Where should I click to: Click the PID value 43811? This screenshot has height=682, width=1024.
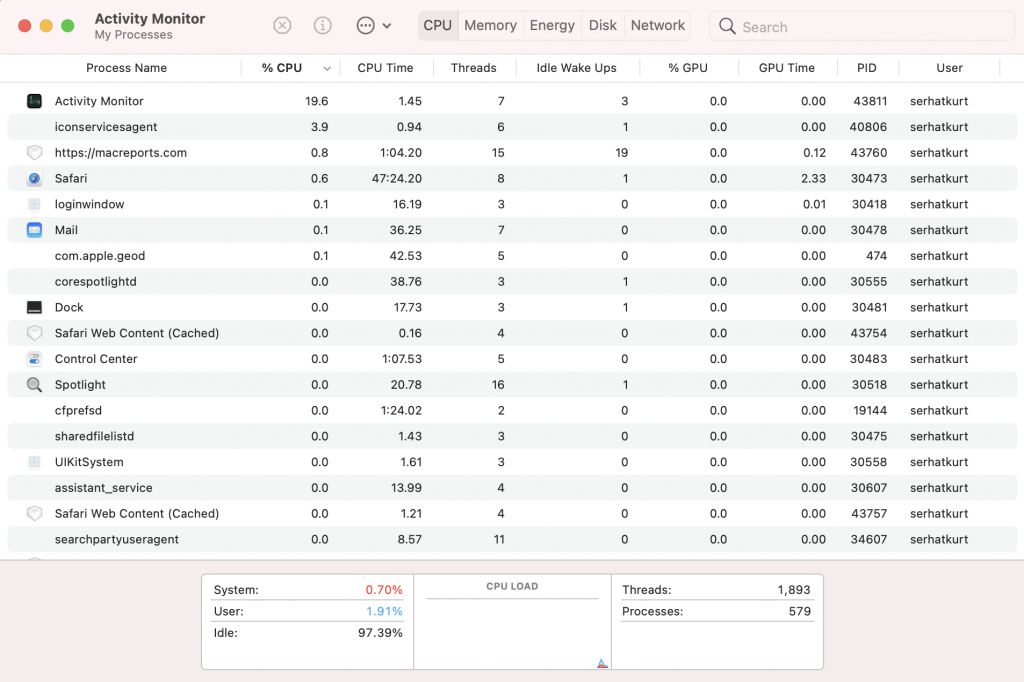click(x=870, y=101)
